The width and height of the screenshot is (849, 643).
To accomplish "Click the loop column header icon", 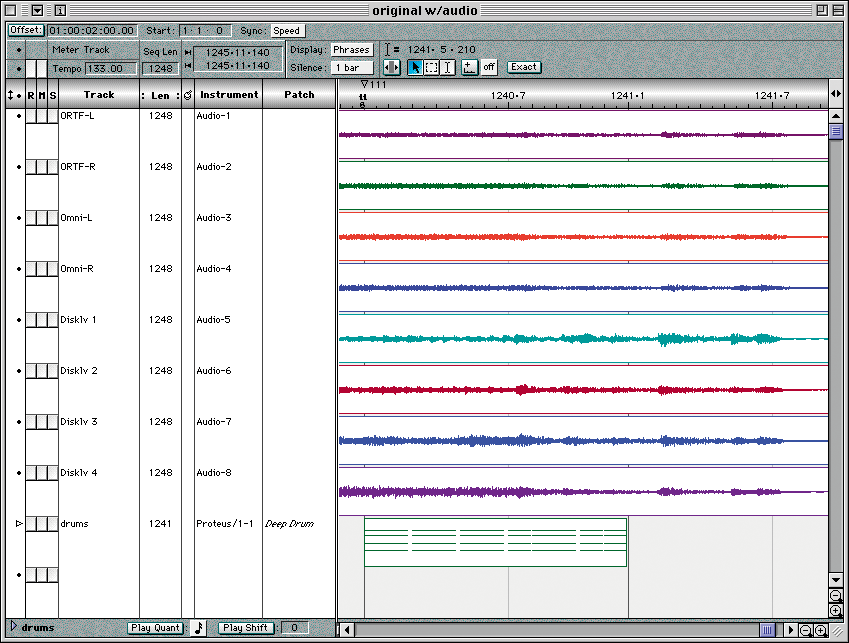I will (x=188, y=95).
